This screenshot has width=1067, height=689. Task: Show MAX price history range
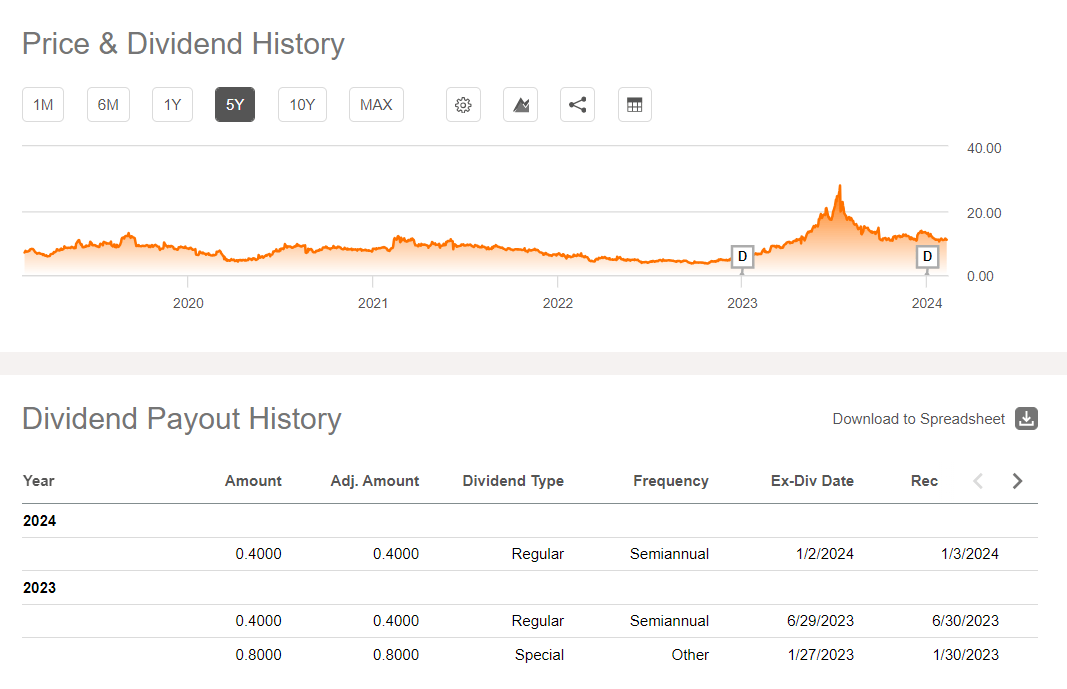tap(376, 105)
